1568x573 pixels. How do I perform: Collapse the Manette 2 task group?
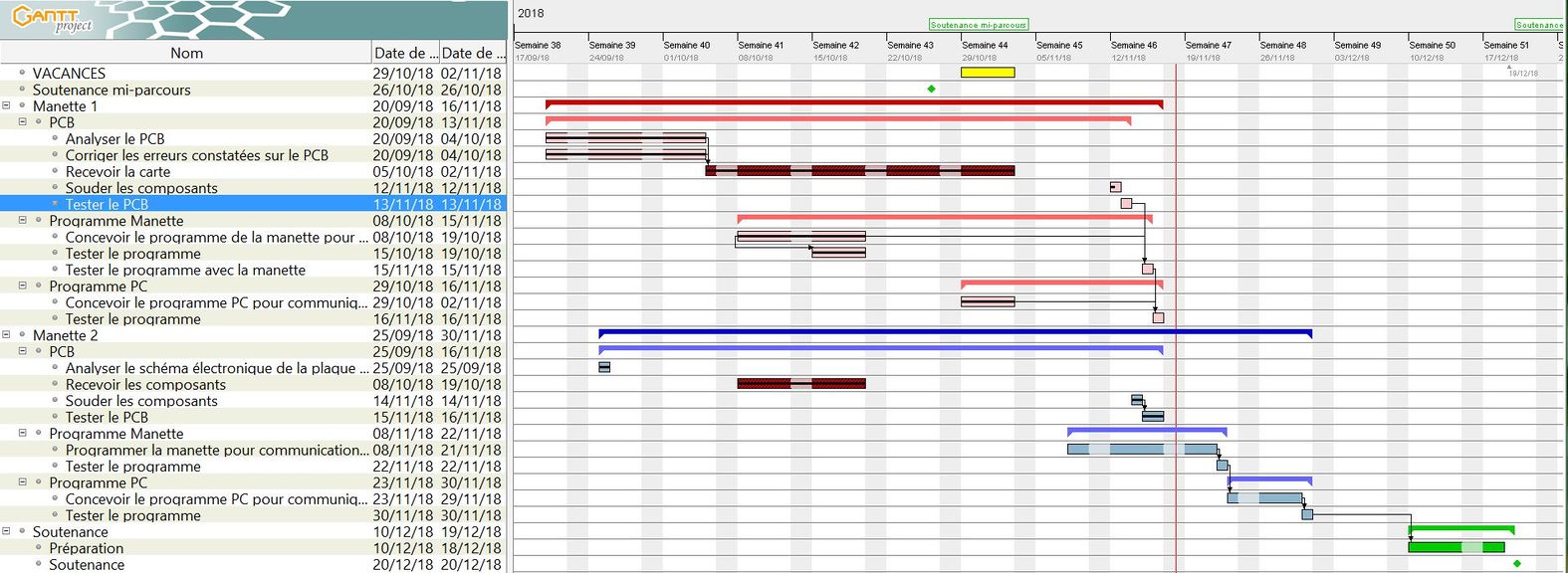(x=6, y=335)
